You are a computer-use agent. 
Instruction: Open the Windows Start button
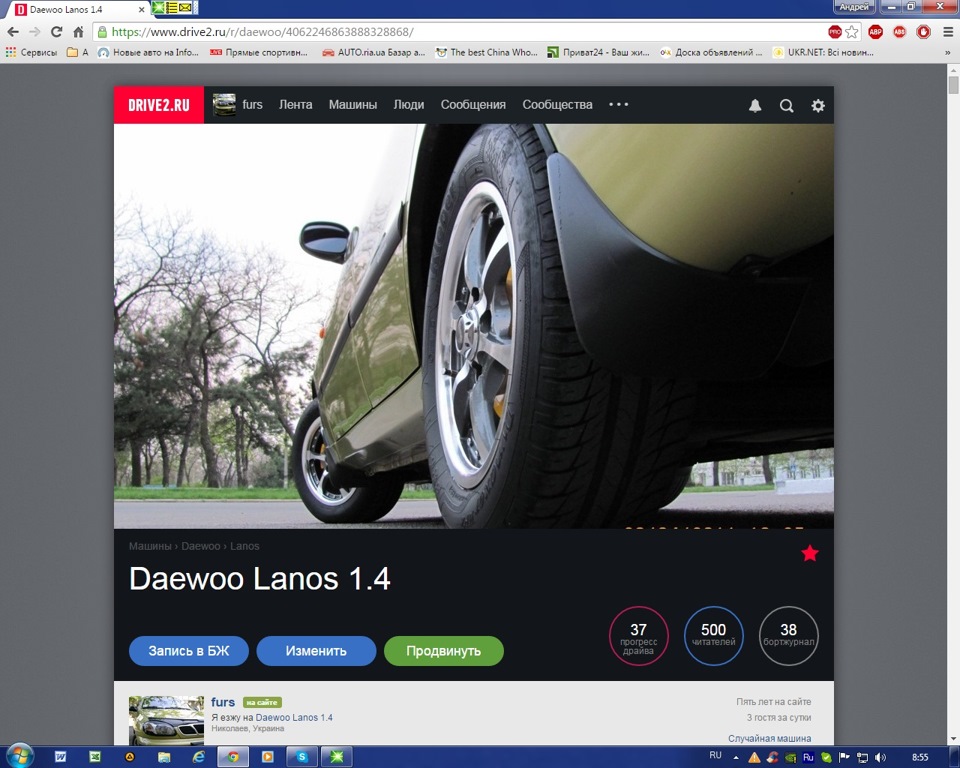[20, 757]
